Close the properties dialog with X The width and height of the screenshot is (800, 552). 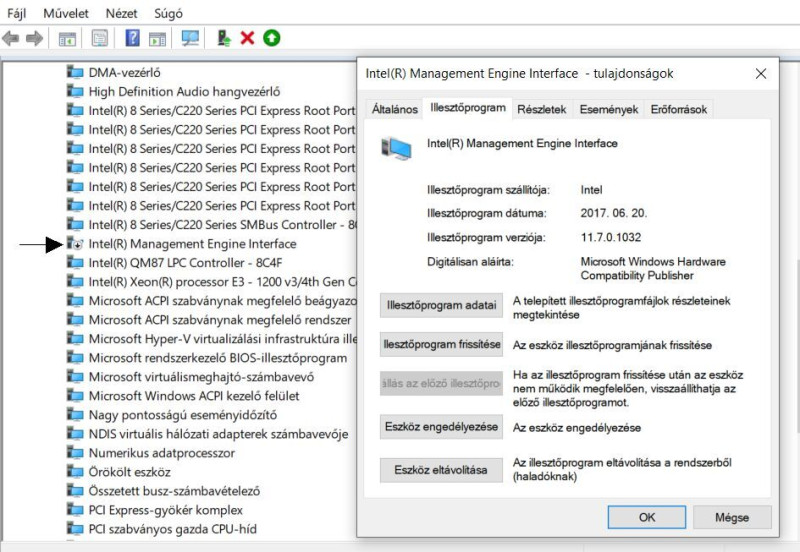tap(761, 73)
